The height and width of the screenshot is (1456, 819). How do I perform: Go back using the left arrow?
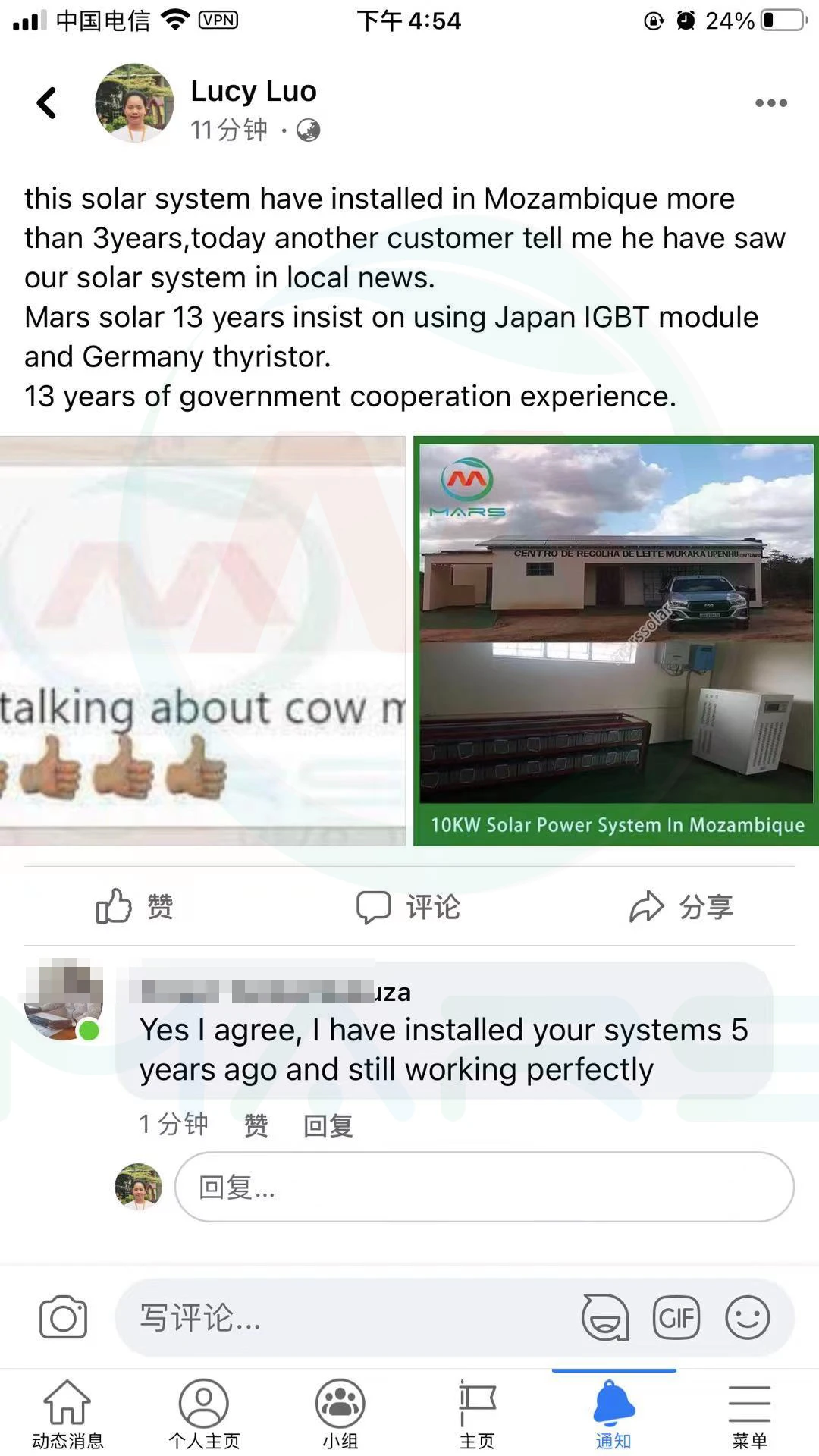tap(46, 103)
